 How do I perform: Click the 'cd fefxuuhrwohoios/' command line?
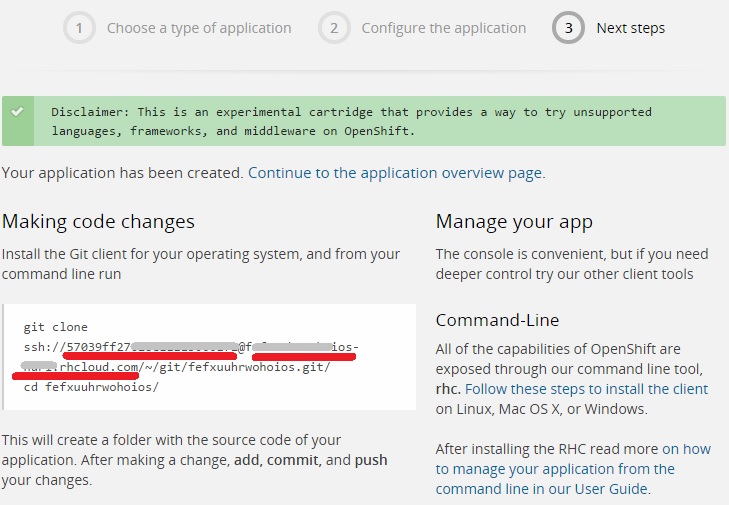[x=91, y=387]
